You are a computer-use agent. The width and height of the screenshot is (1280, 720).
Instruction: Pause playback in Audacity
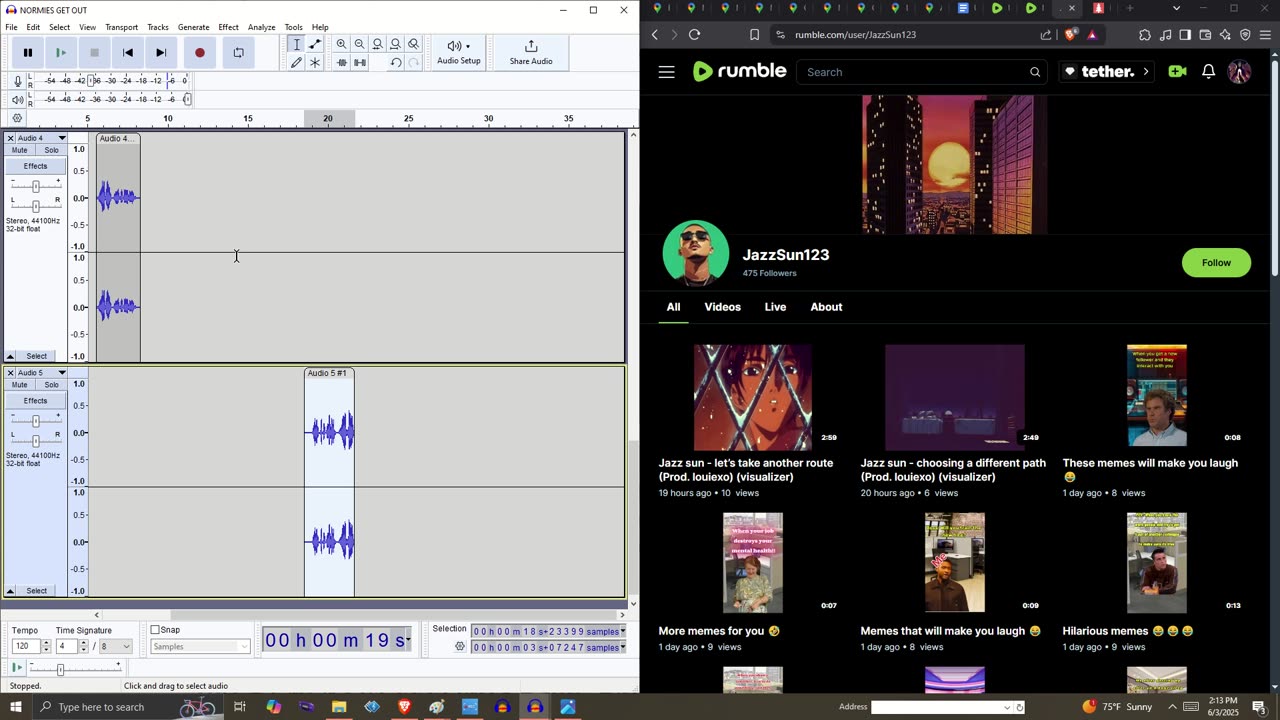tap(28, 53)
